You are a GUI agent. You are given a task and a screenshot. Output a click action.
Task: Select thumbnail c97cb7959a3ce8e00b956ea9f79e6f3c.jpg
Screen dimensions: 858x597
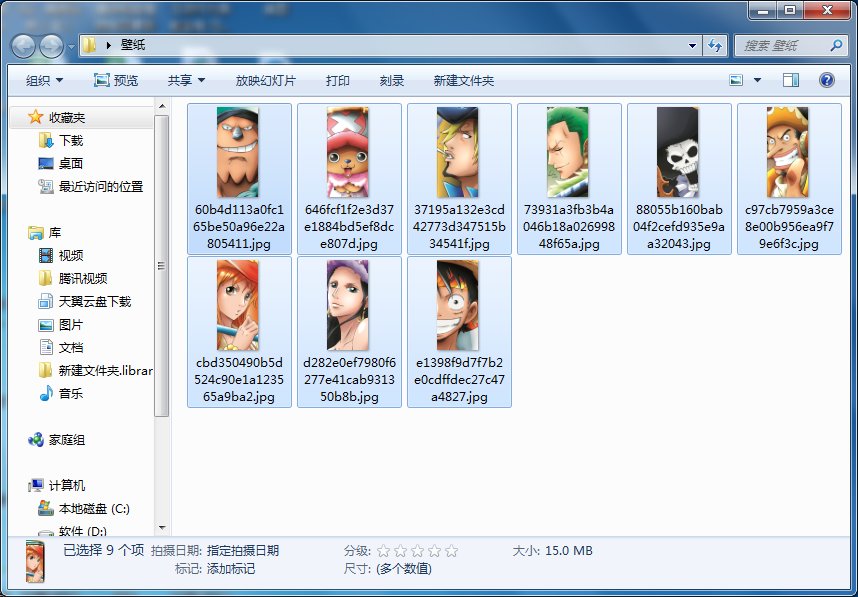pyautogui.click(x=789, y=179)
